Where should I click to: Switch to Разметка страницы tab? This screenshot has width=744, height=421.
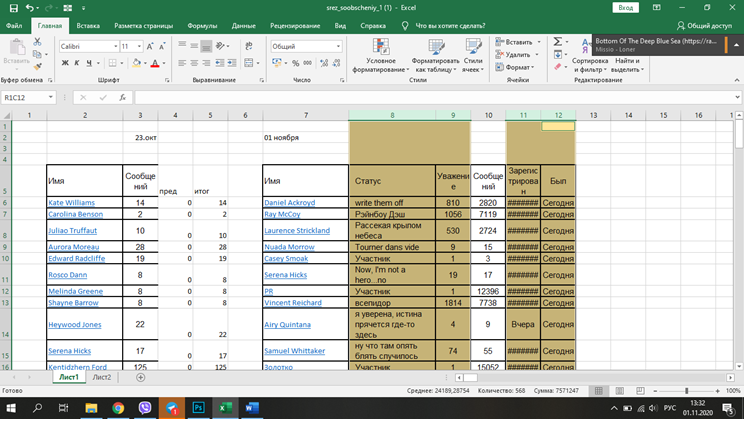(x=143, y=26)
